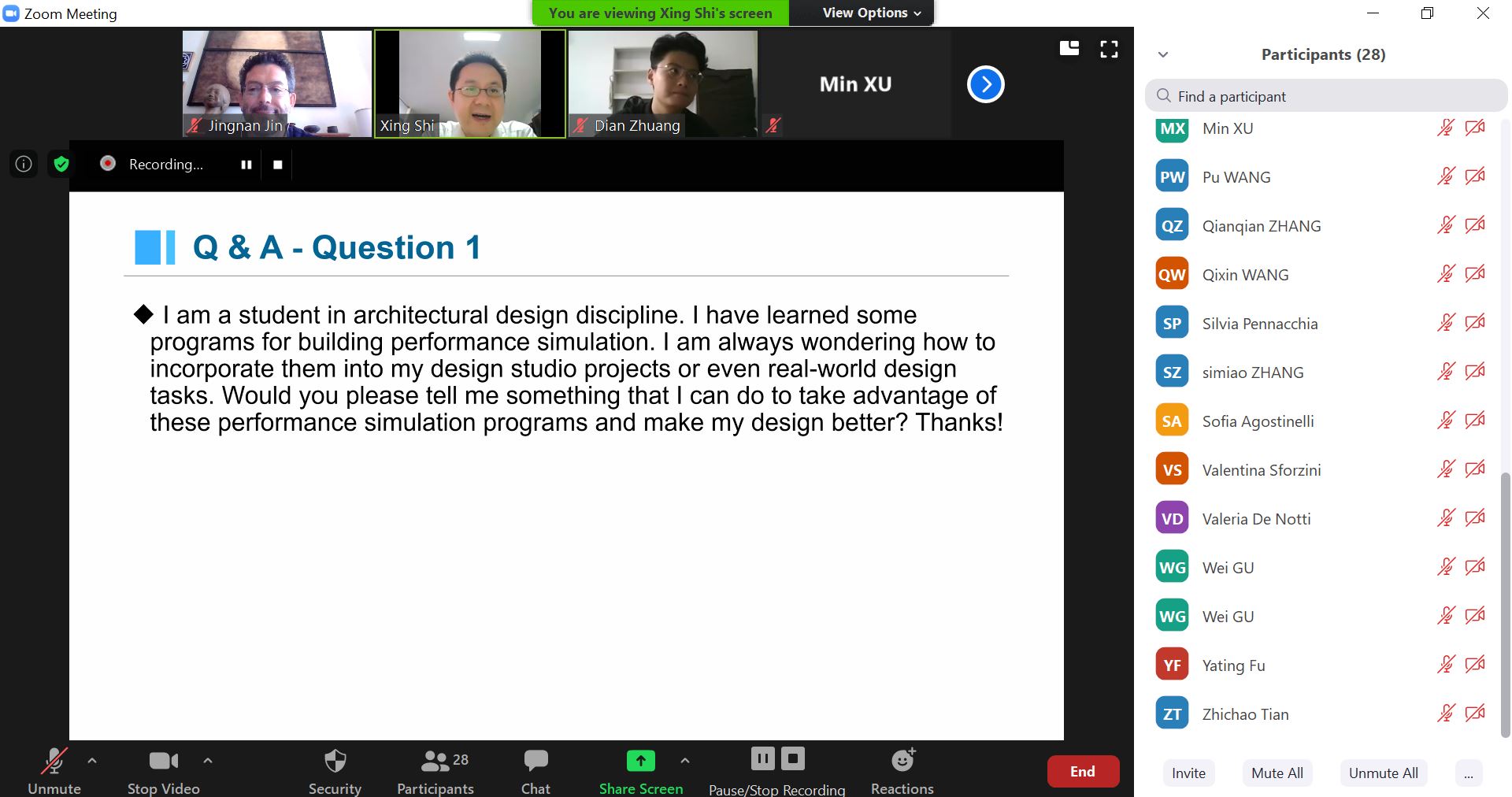Click the Find a participant search field
The width and height of the screenshot is (1512, 797).
pos(1325,96)
